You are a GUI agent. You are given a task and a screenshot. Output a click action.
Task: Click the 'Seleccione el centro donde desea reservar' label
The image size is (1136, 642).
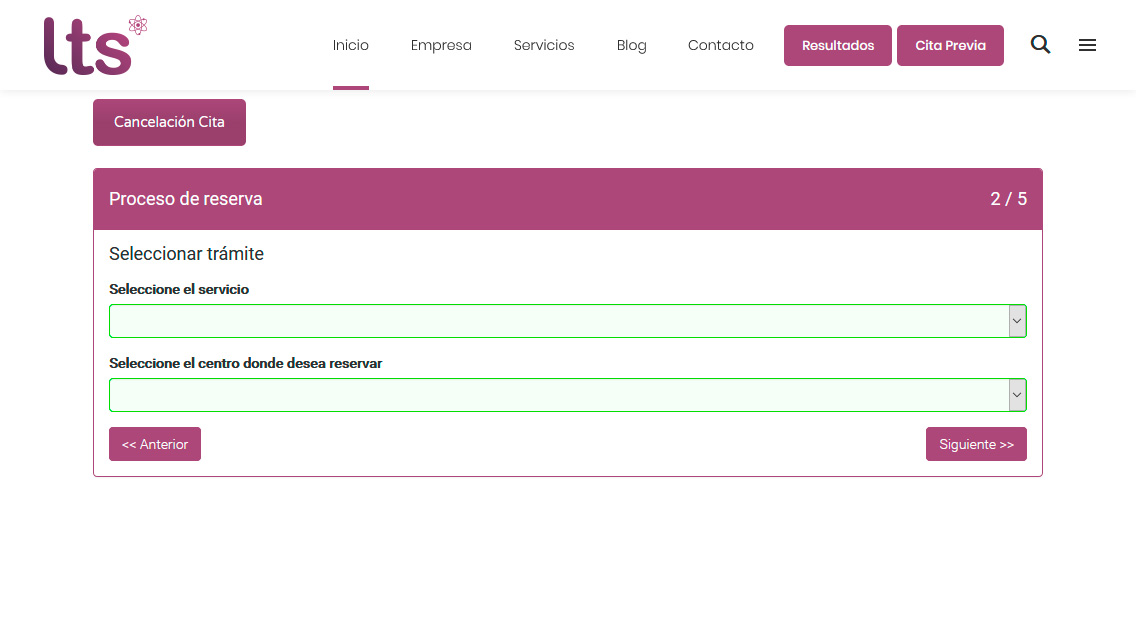tap(246, 363)
